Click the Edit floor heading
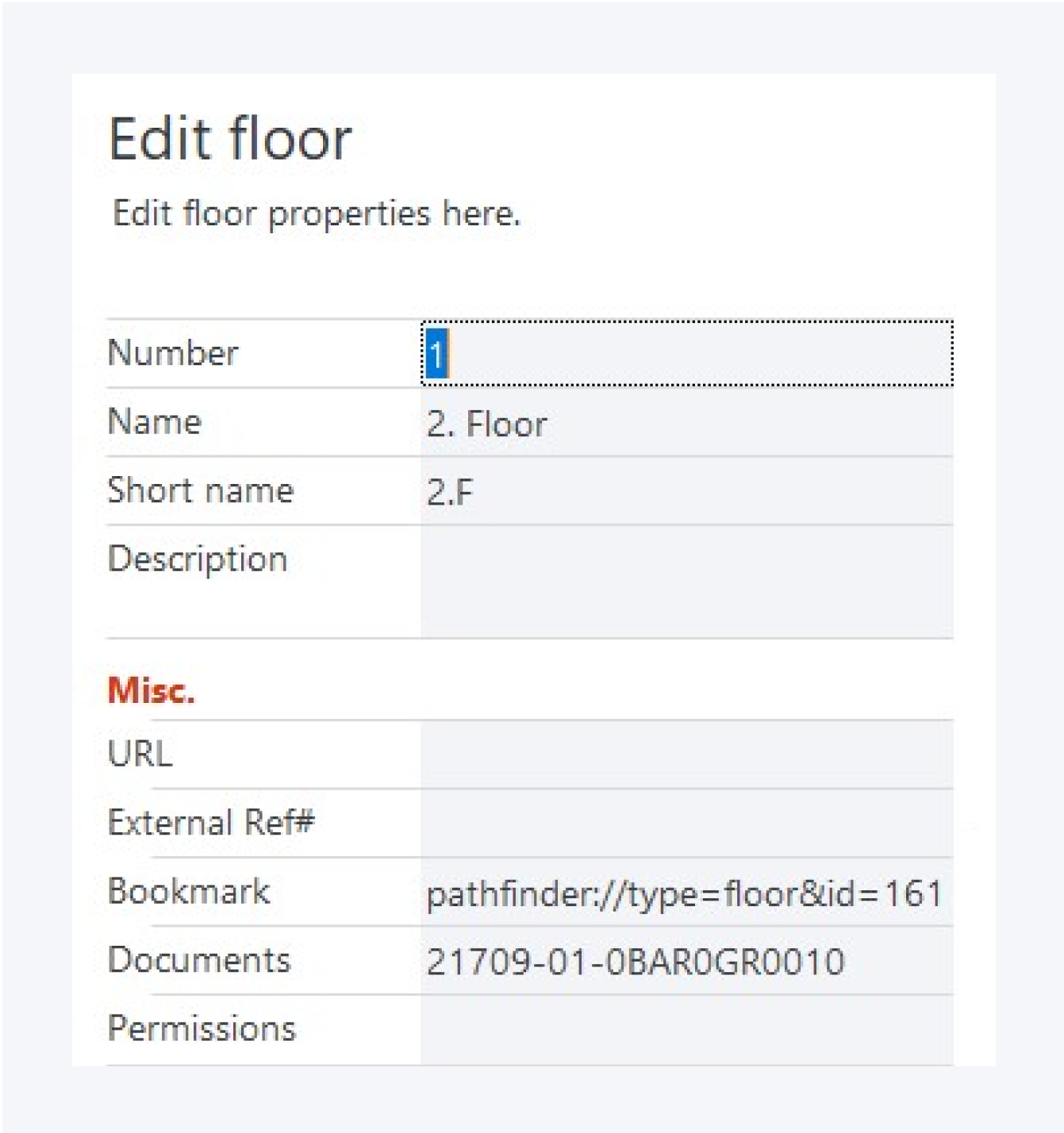The height and width of the screenshot is (1133, 1064). pyautogui.click(x=229, y=139)
